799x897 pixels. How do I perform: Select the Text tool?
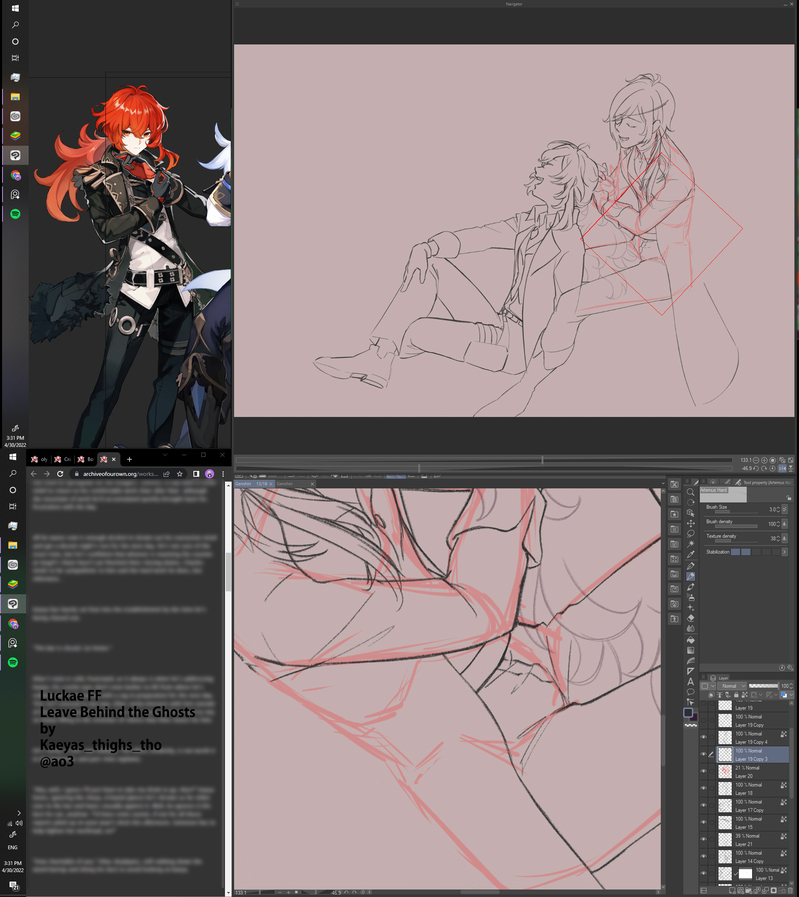(x=690, y=681)
